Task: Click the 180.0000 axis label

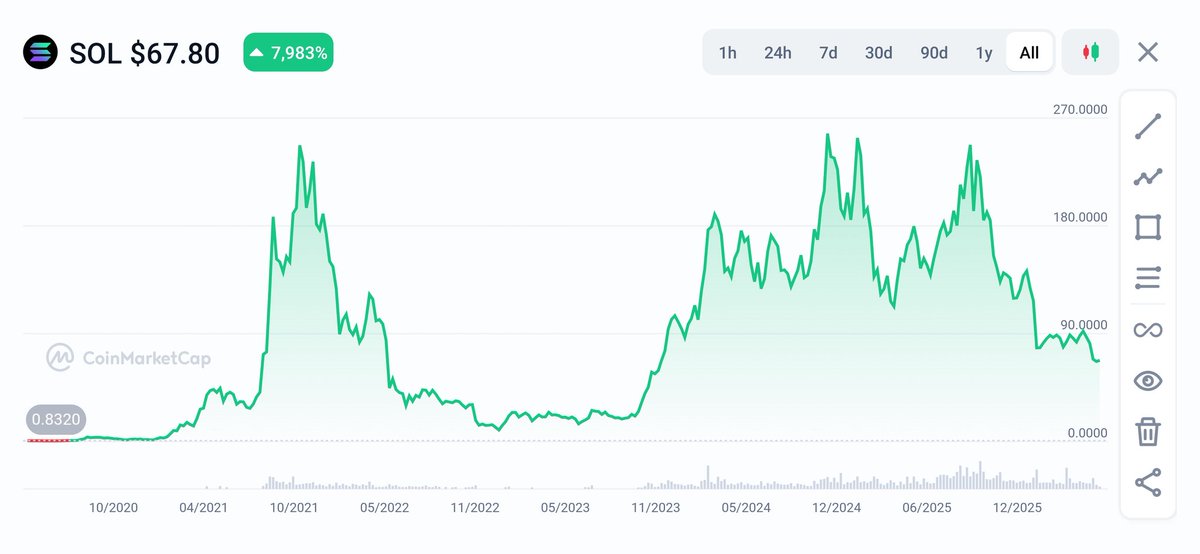Action: pos(1080,217)
